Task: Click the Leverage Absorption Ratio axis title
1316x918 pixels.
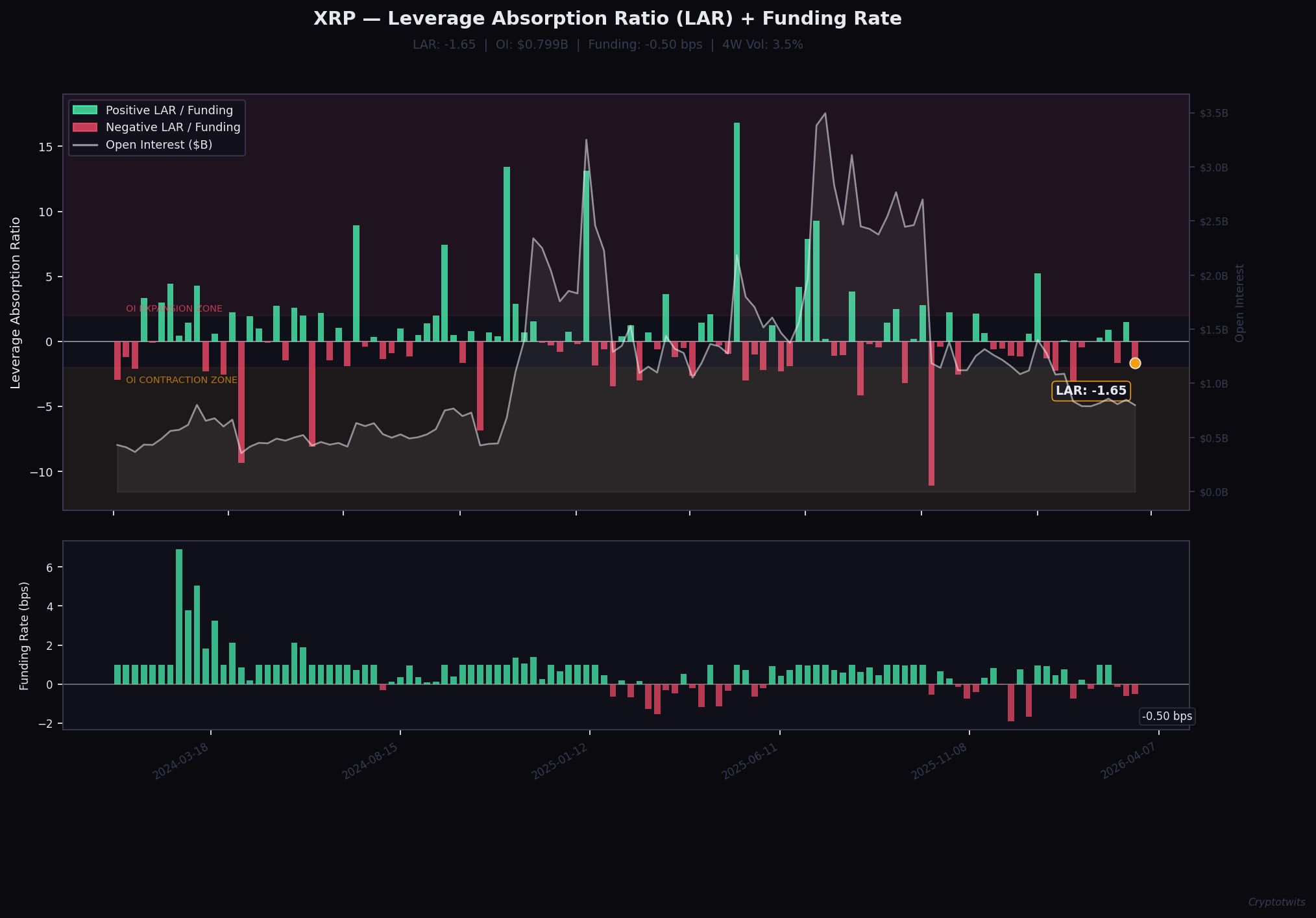Action: tap(16, 303)
